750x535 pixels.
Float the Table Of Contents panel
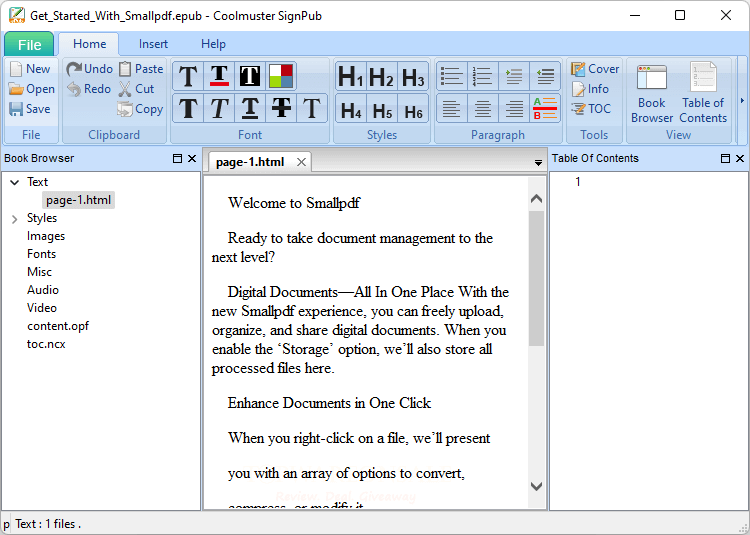726,158
